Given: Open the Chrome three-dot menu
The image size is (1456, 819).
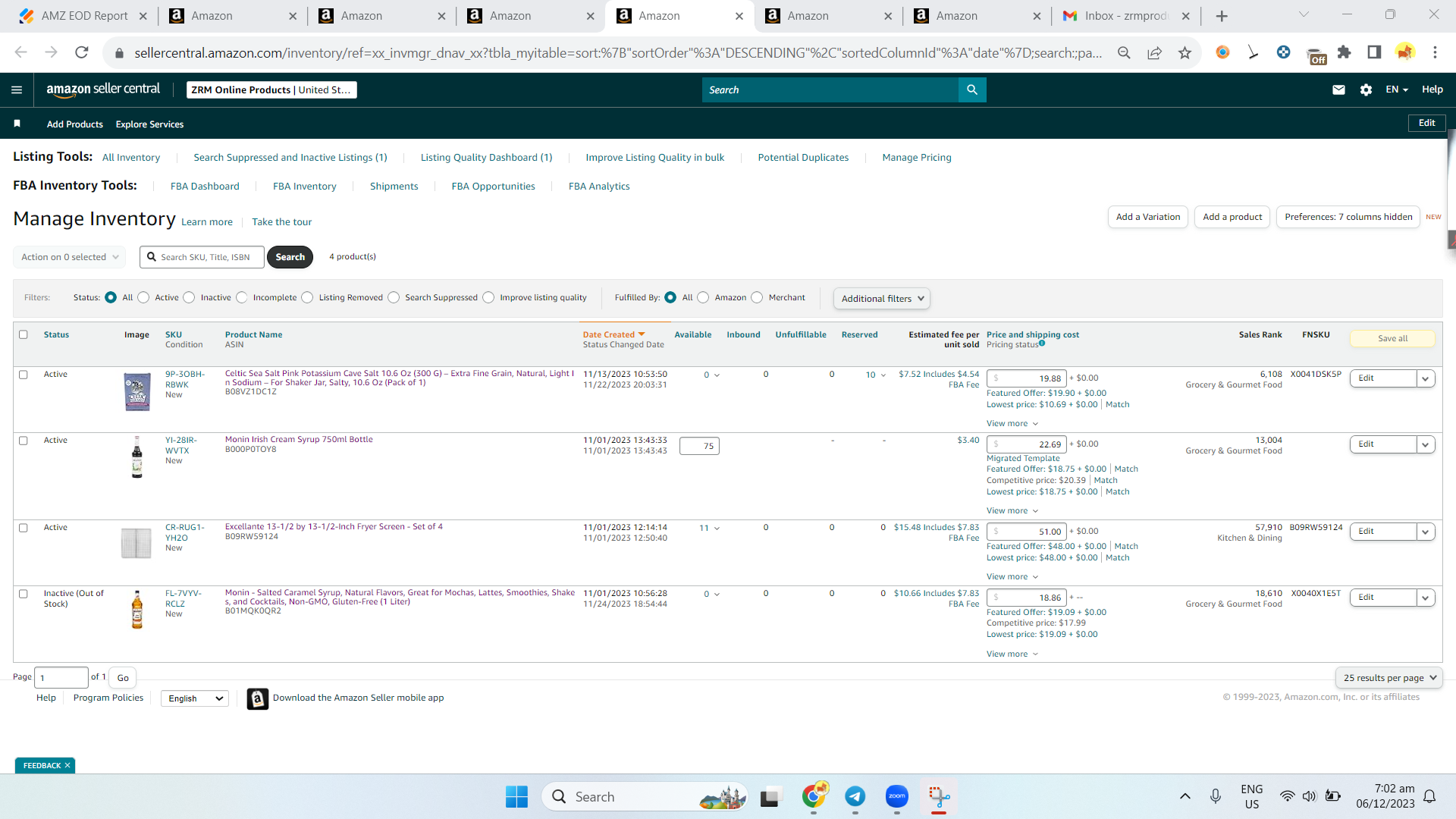Looking at the screenshot, I should click(1435, 52).
